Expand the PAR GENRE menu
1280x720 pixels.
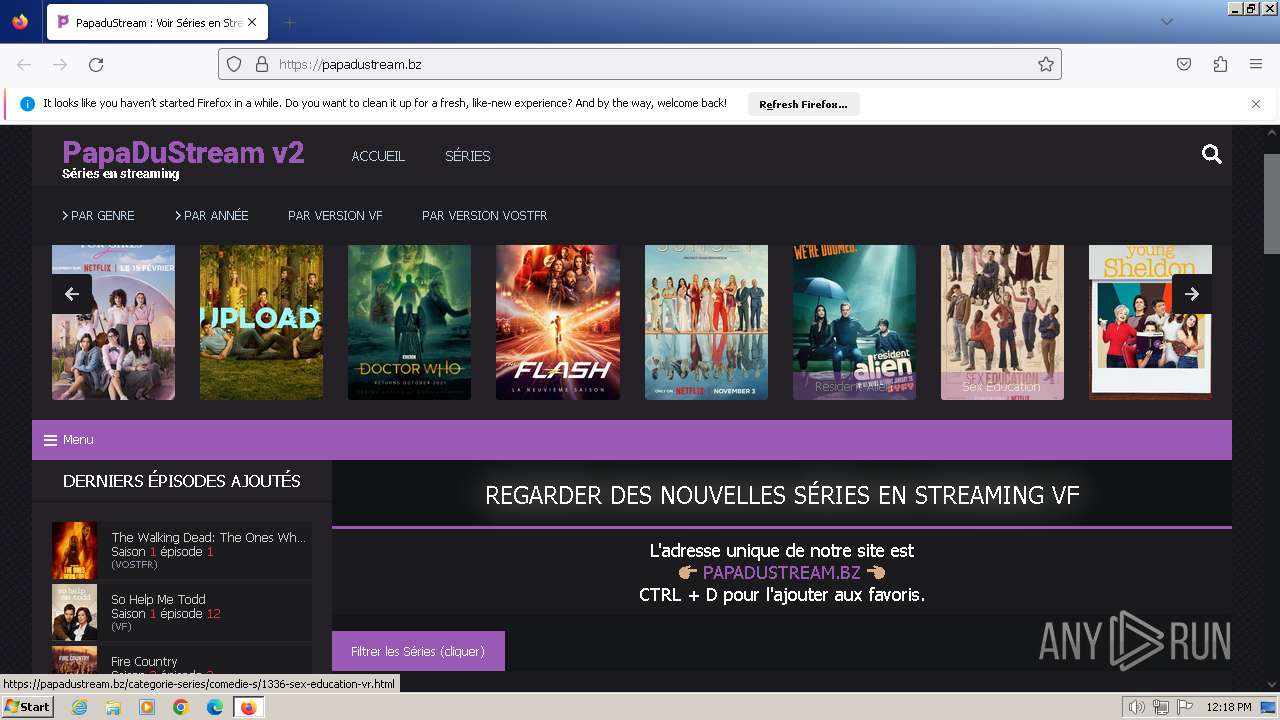click(98, 215)
